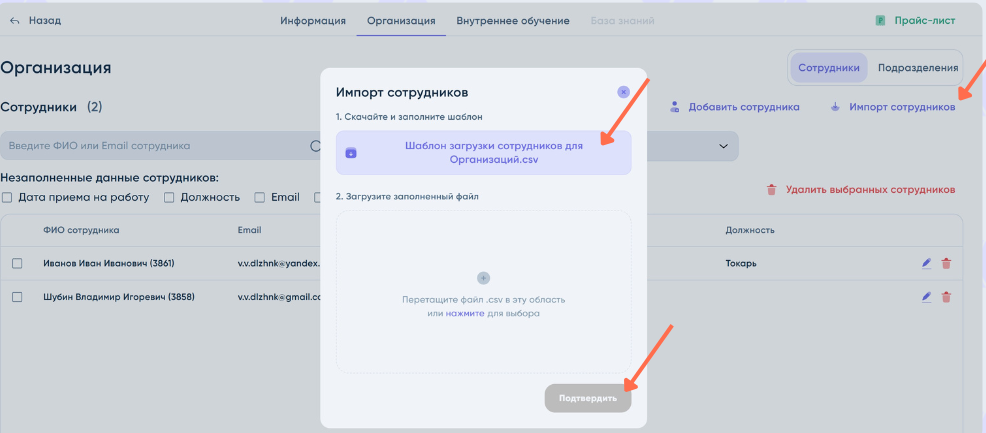
Task: Click the employee name or email search field
Action: pyautogui.click(x=150, y=146)
